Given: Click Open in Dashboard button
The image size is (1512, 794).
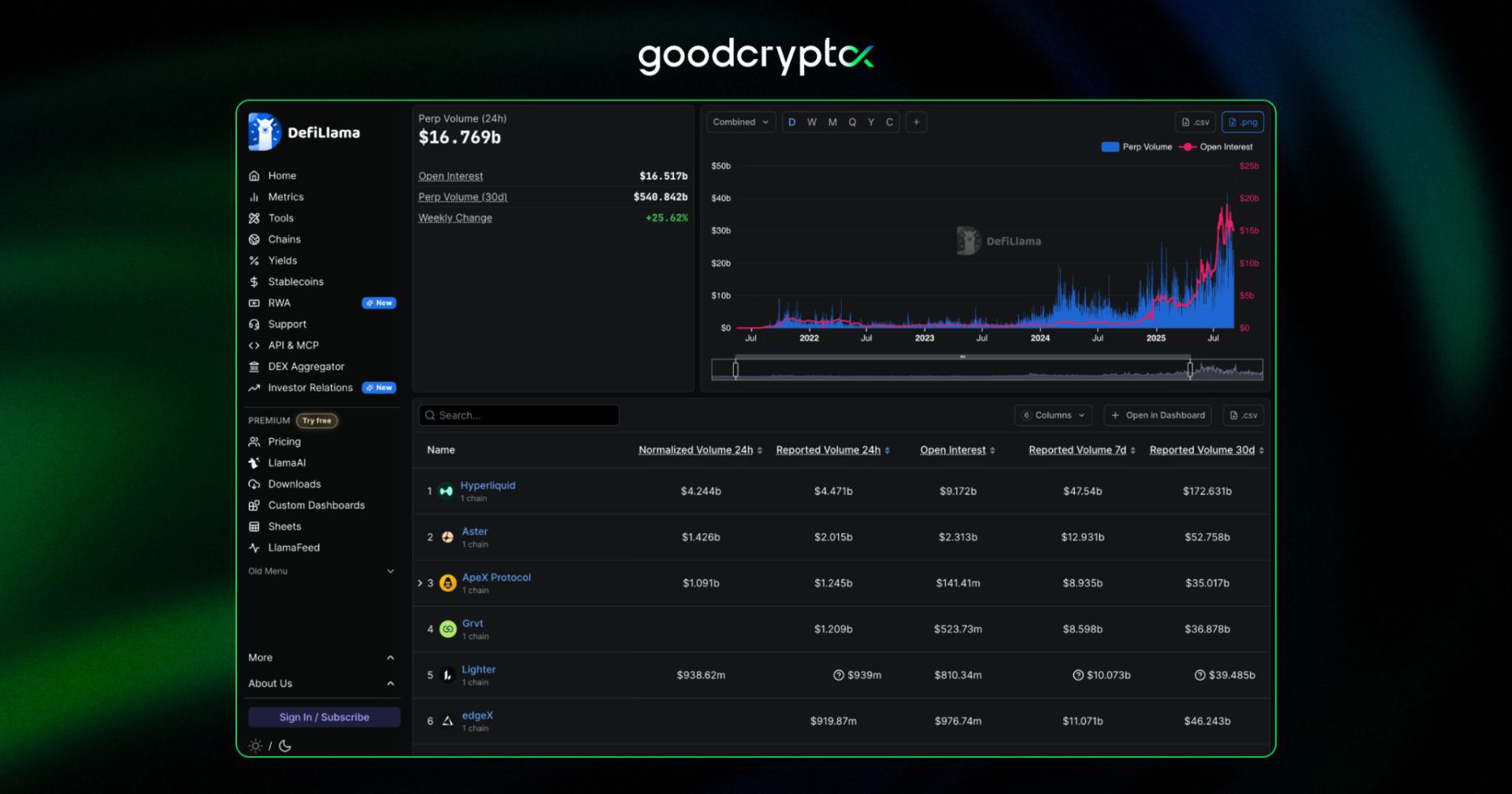Looking at the screenshot, I should (x=1158, y=415).
